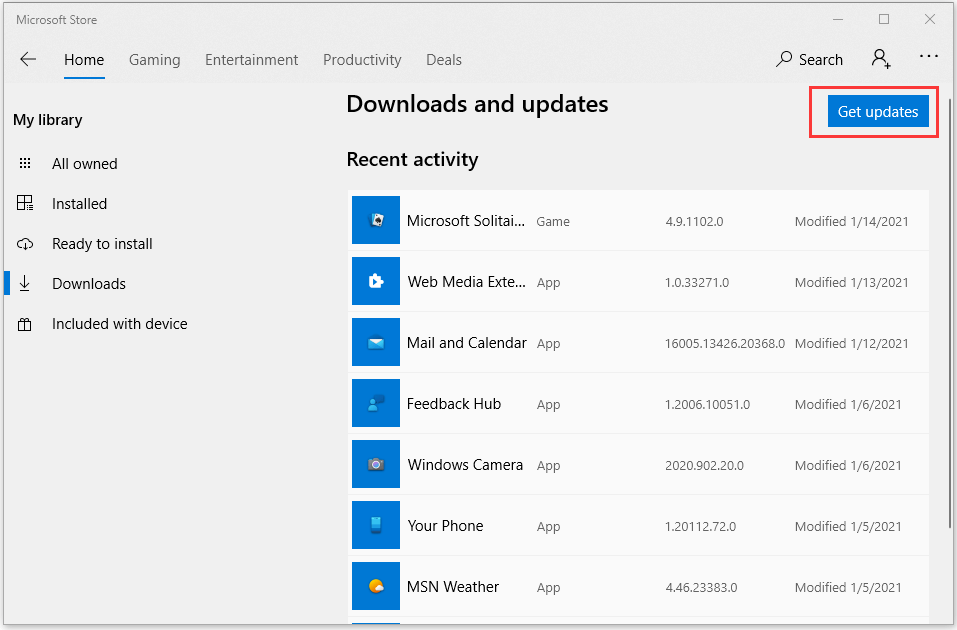Switch to the Entertainment tab
The width and height of the screenshot is (957, 630).
[251, 60]
